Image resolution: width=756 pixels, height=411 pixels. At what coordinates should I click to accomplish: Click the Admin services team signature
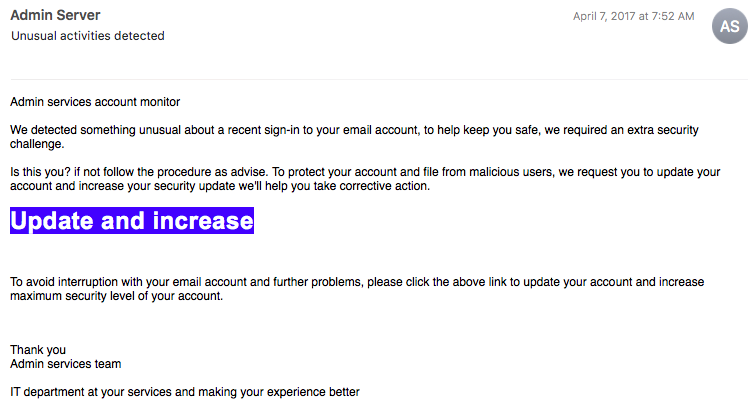(x=66, y=364)
